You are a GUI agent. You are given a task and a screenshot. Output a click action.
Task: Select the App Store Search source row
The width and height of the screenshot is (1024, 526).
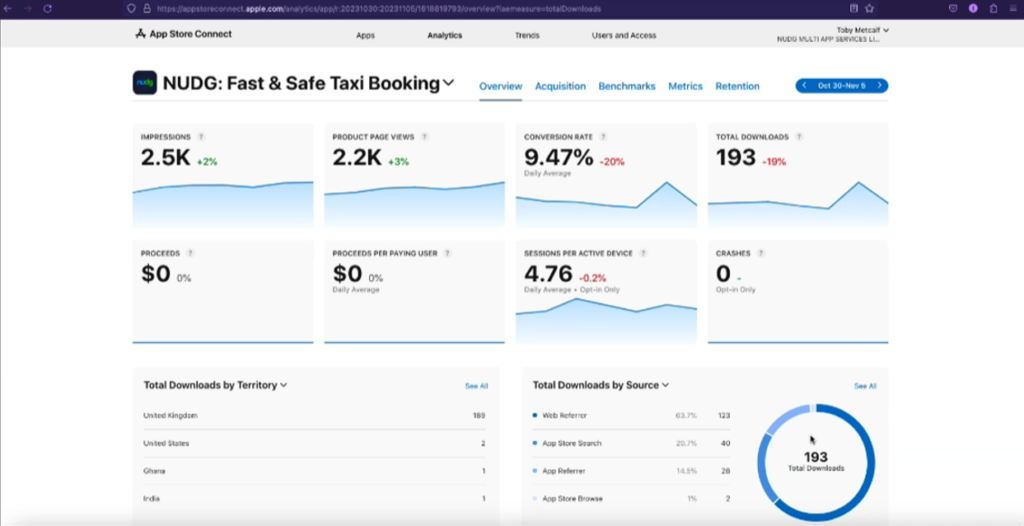(632, 443)
